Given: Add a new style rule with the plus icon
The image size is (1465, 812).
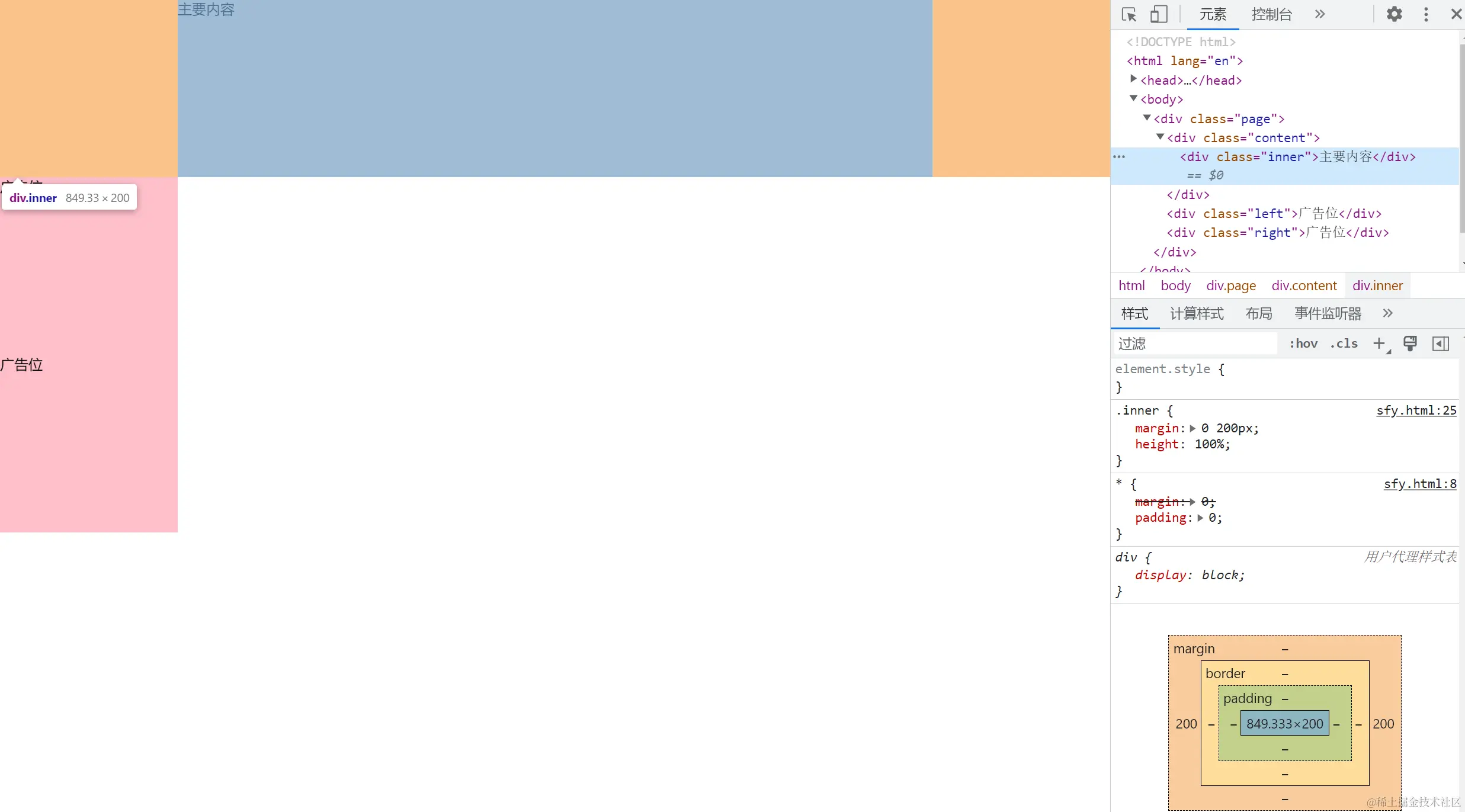Looking at the screenshot, I should click(x=1380, y=344).
